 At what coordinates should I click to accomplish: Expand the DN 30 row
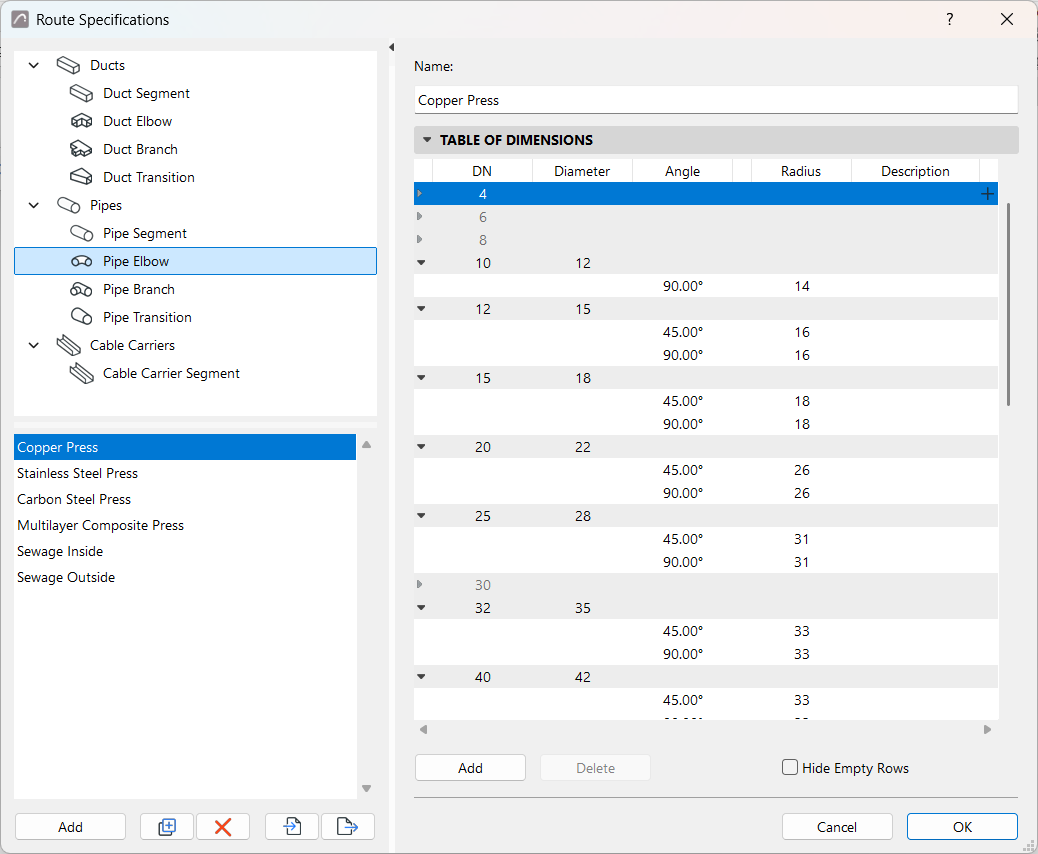coord(420,585)
